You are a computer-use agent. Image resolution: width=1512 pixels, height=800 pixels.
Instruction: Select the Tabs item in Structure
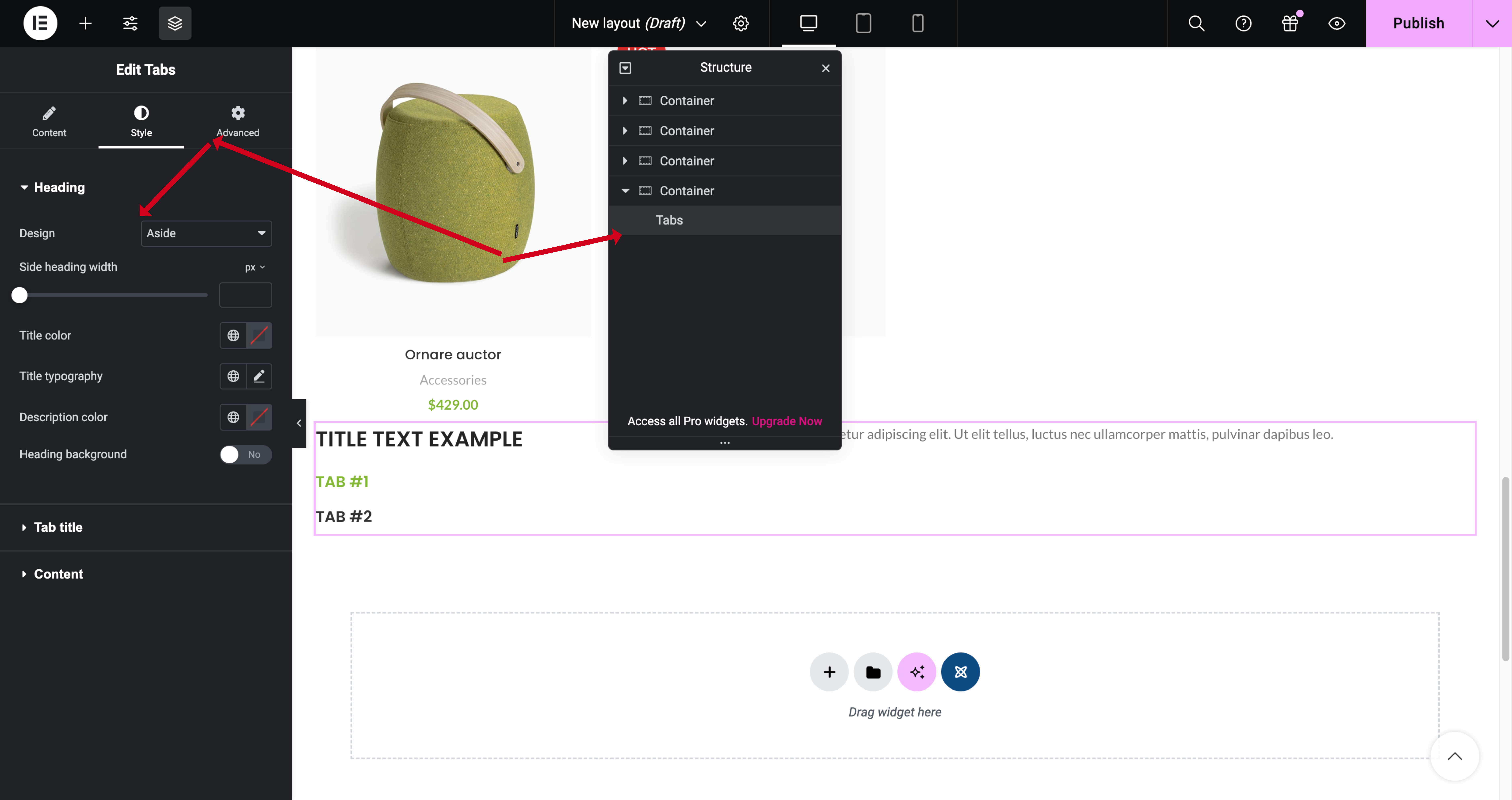click(725, 220)
